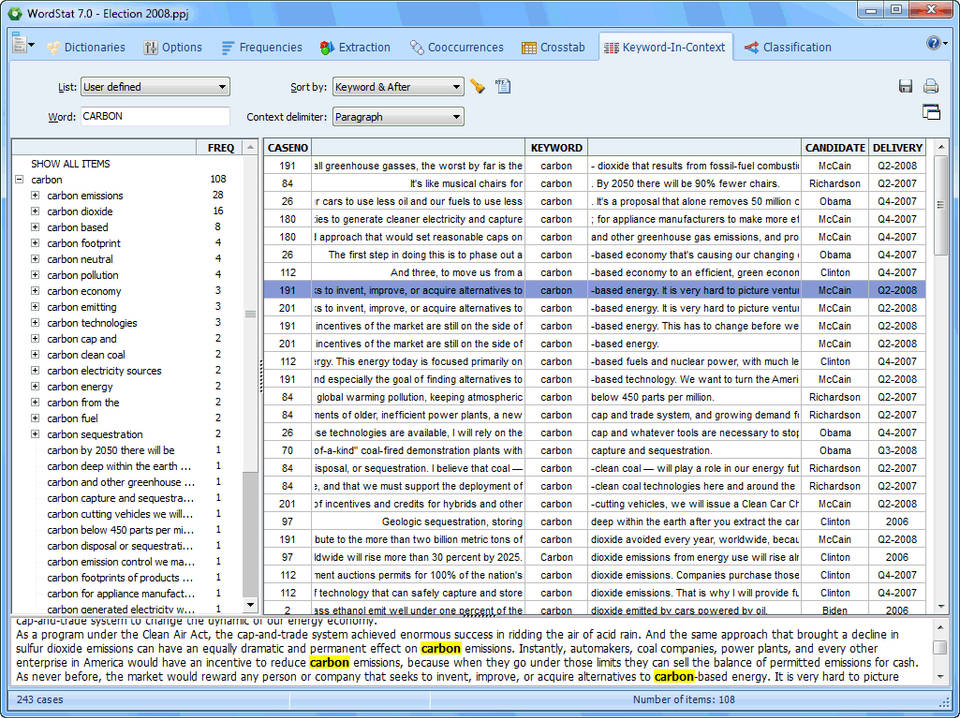This screenshot has height=718, width=960.
Task: Open the Context delimiter dropdown
Action: (398, 117)
